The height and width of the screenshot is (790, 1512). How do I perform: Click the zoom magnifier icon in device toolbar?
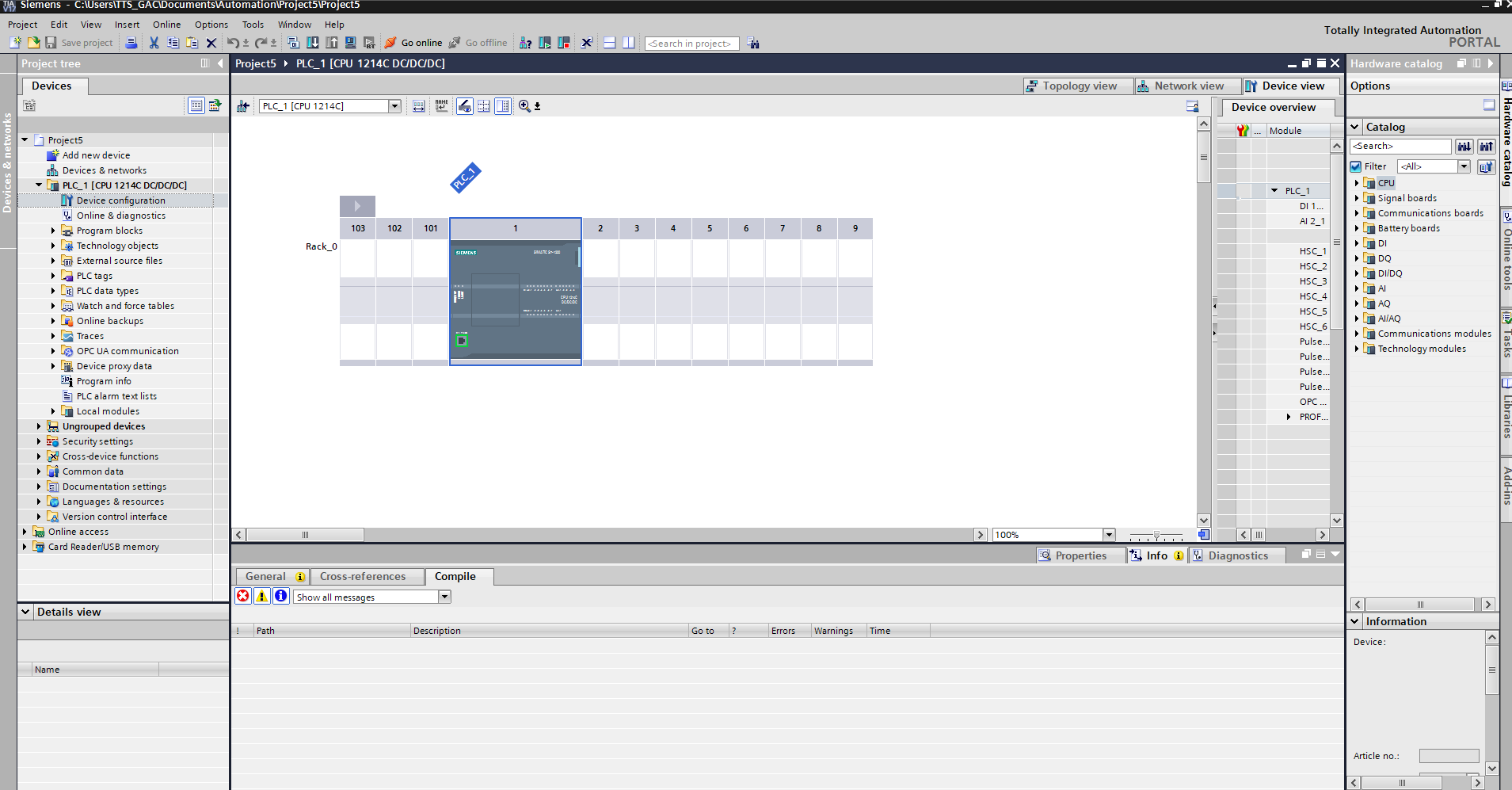(x=524, y=106)
